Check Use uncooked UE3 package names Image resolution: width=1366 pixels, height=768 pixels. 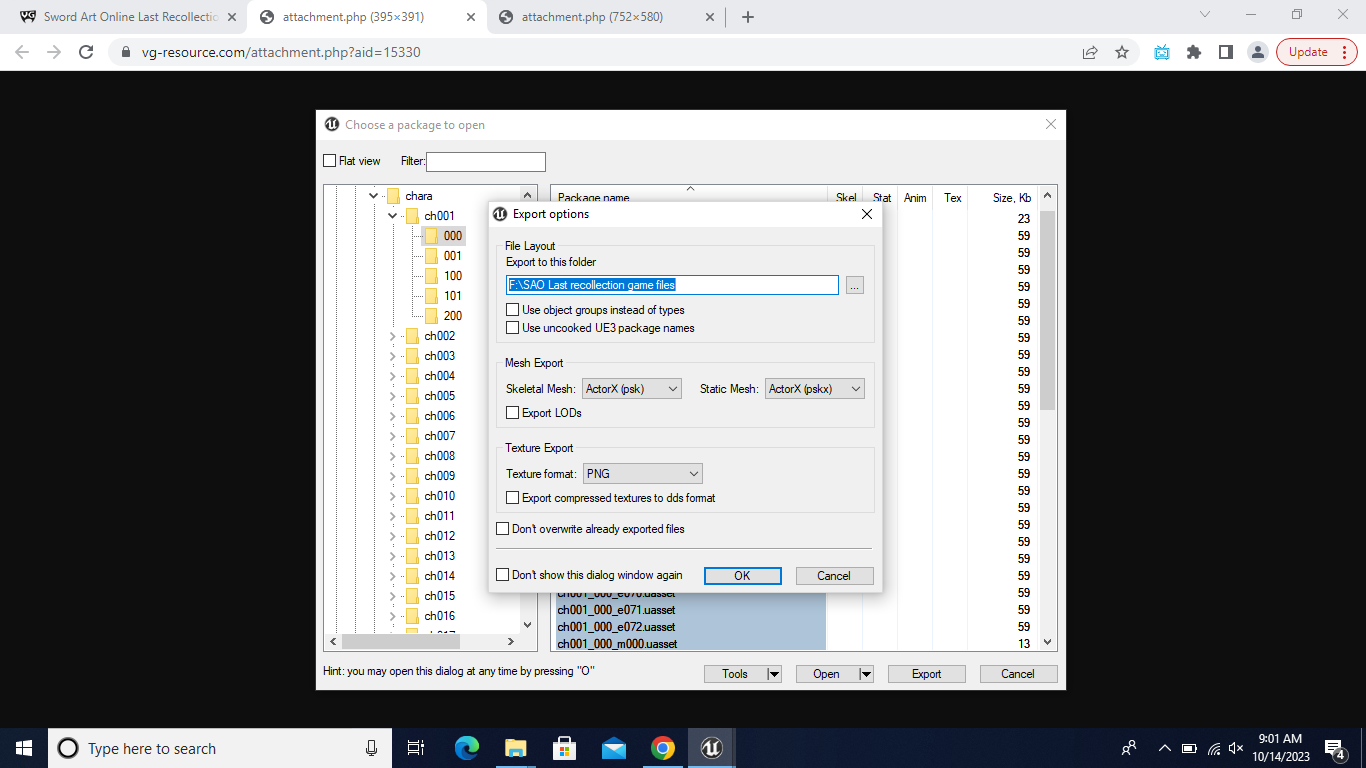[x=513, y=328]
